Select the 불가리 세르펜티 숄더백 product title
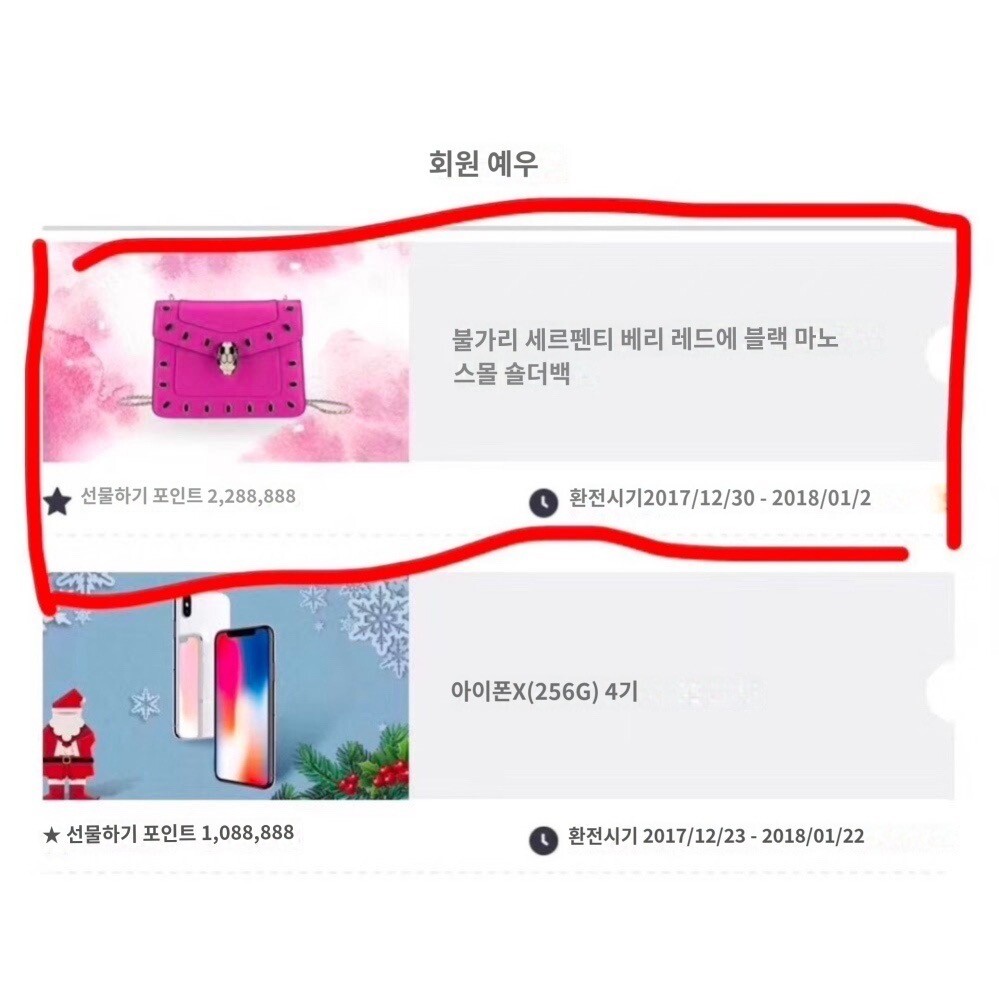The height and width of the screenshot is (999, 999). 644,356
